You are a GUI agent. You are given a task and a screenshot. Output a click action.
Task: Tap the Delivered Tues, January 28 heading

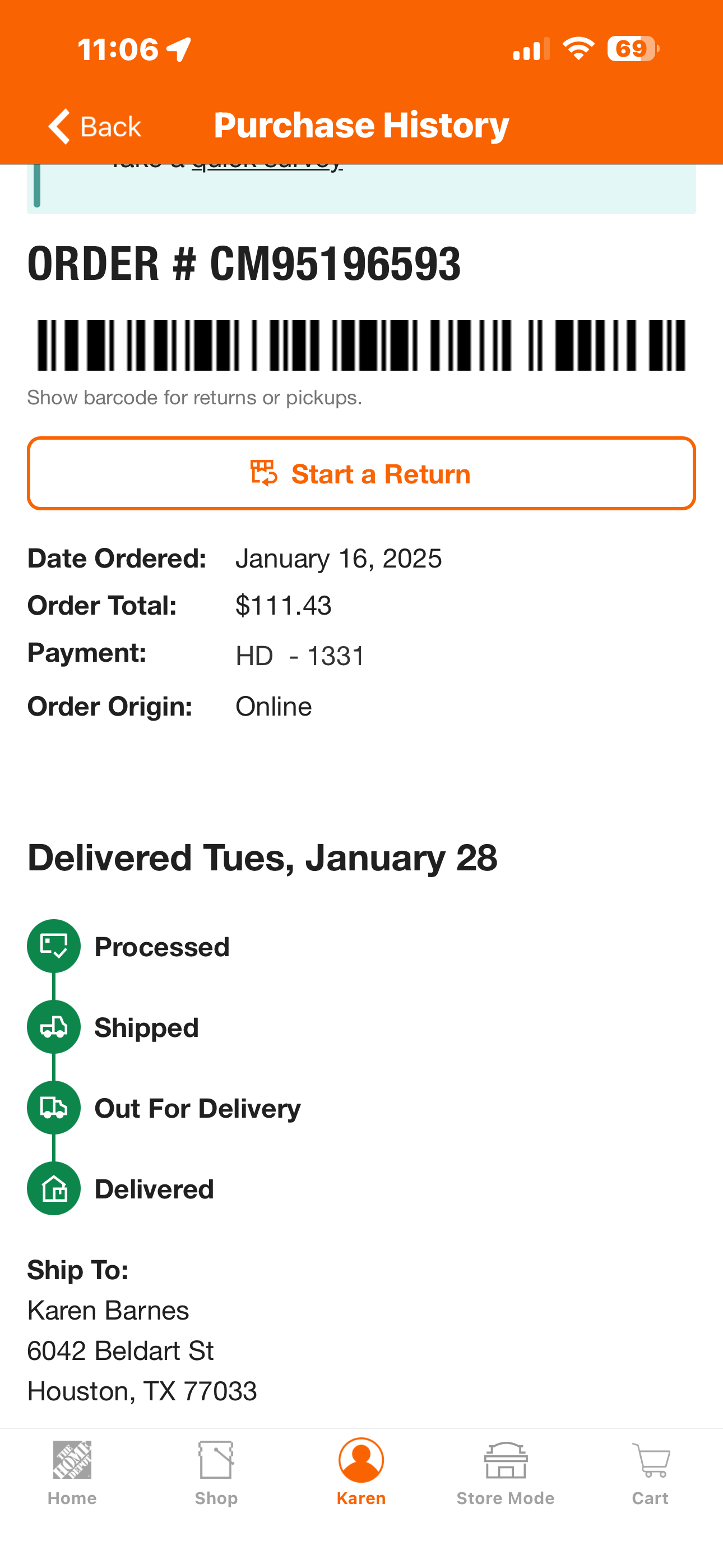(x=262, y=857)
